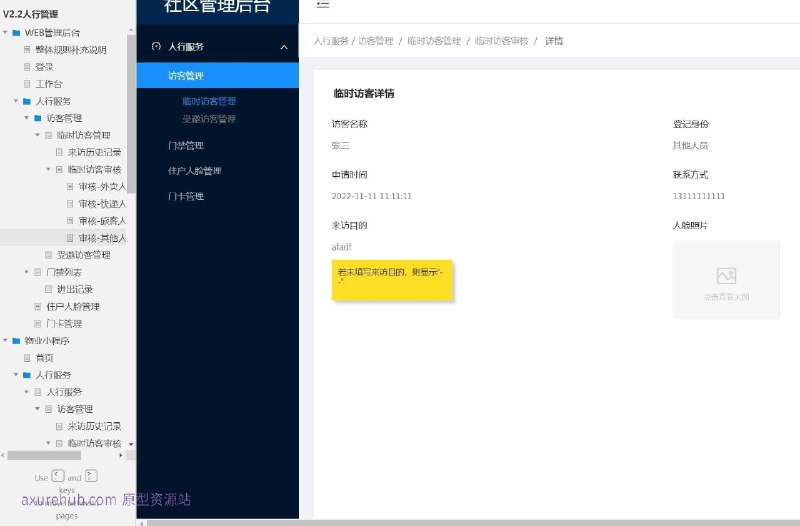Click the page icon beside 进出记录
The image size is (800, 526).
[48, 289]
